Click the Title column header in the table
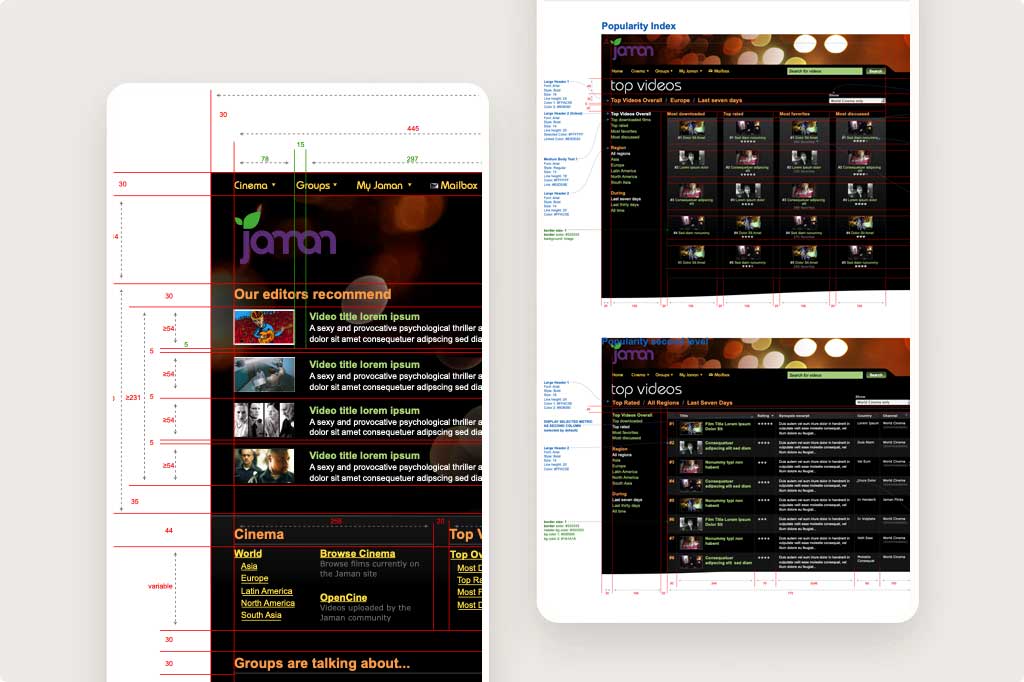 point(684,416)
